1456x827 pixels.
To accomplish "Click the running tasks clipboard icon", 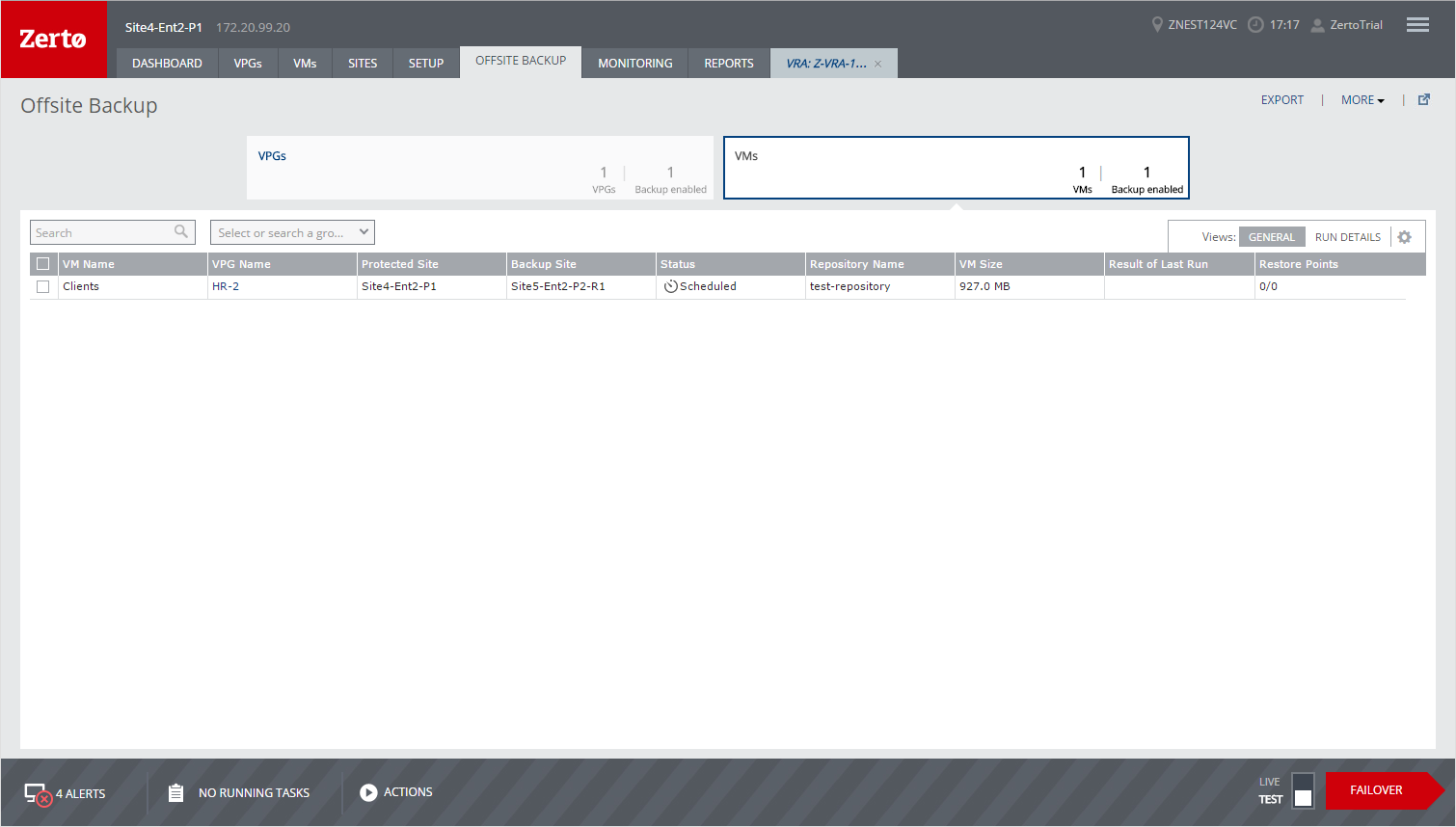I will [x=175, y=792].
